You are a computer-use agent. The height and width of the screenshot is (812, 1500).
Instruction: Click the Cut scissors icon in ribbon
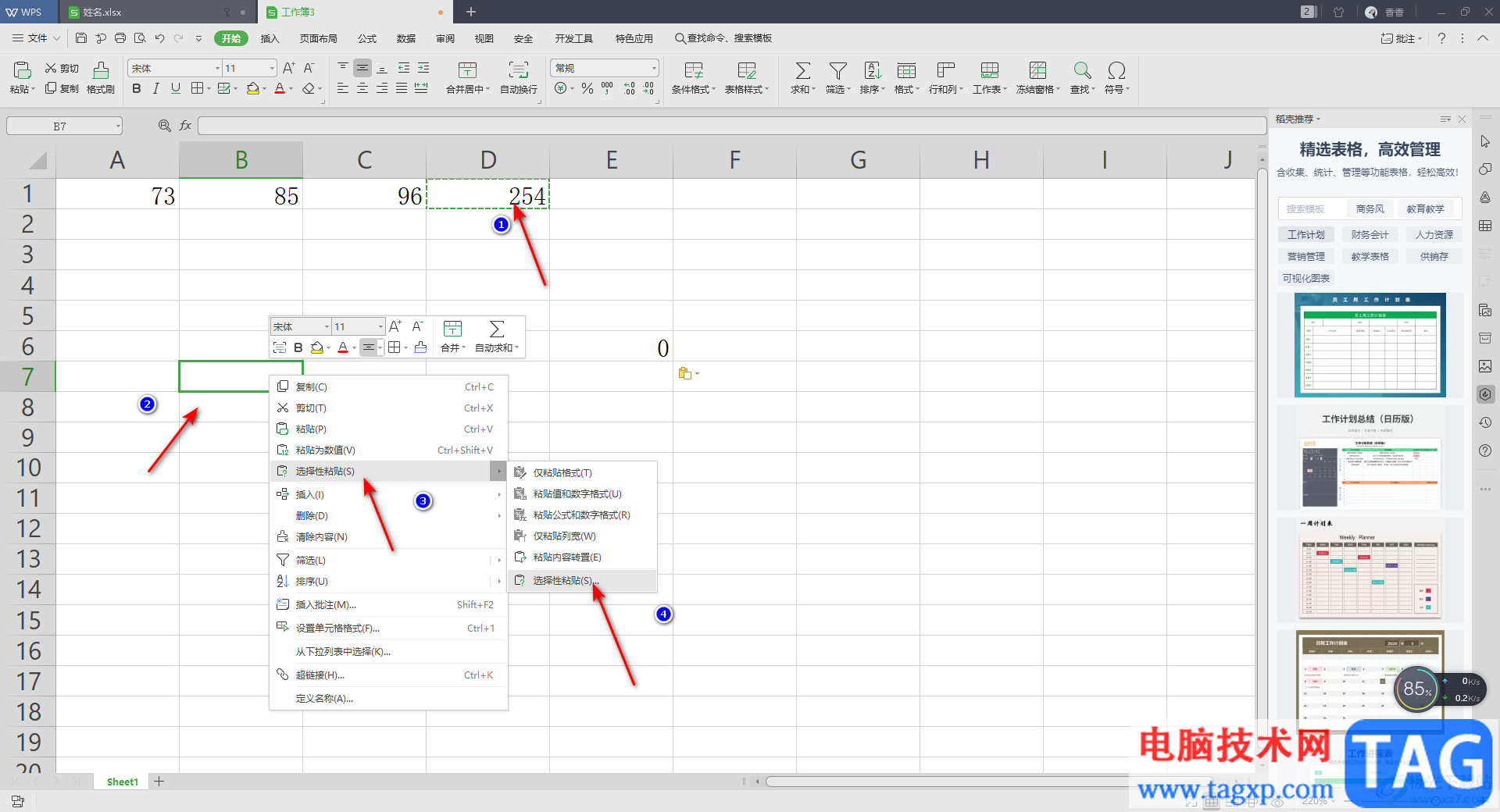52,69
